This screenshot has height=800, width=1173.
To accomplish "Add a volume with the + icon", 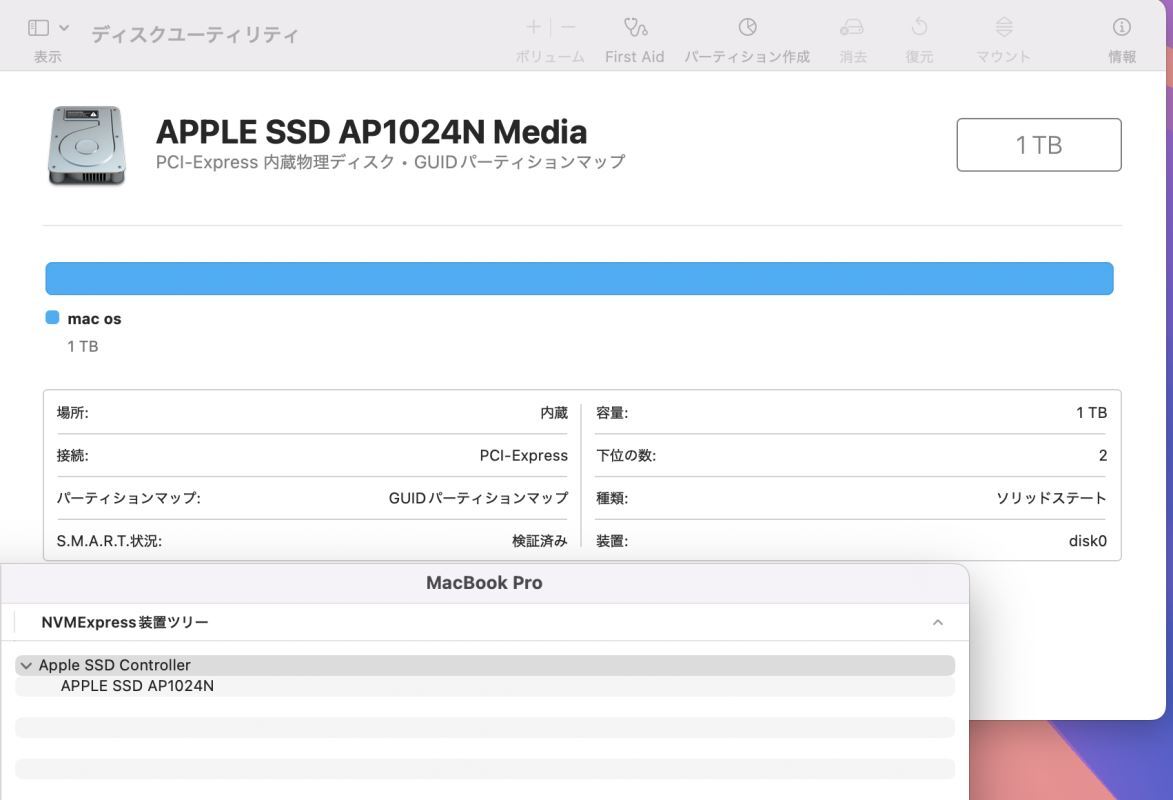I will pos(532,28).
